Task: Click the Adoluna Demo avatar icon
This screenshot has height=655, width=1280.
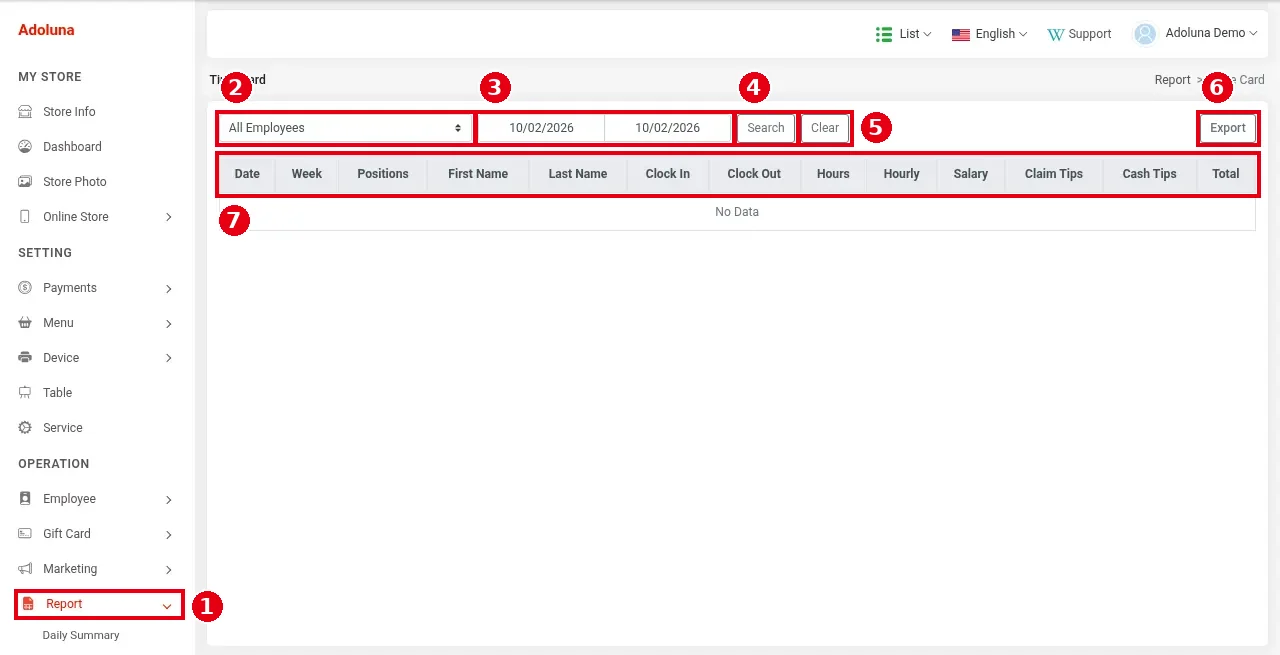Action: (x=1145, y=34)
